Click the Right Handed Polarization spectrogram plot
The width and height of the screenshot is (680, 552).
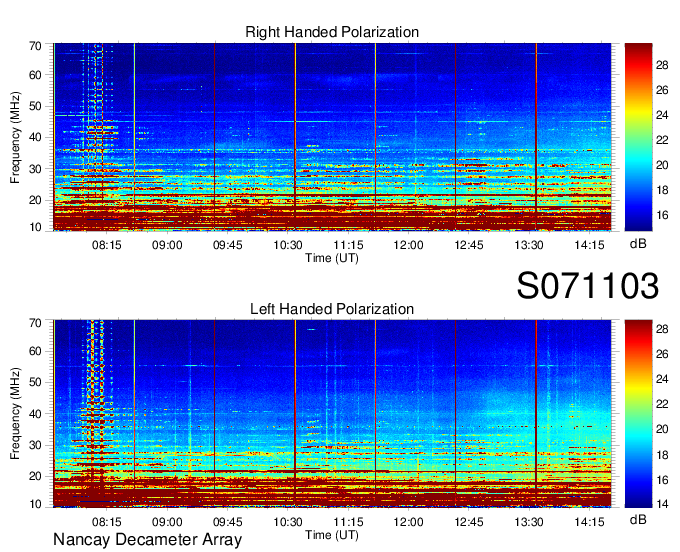pyautogui.click(x=332, y=137)
